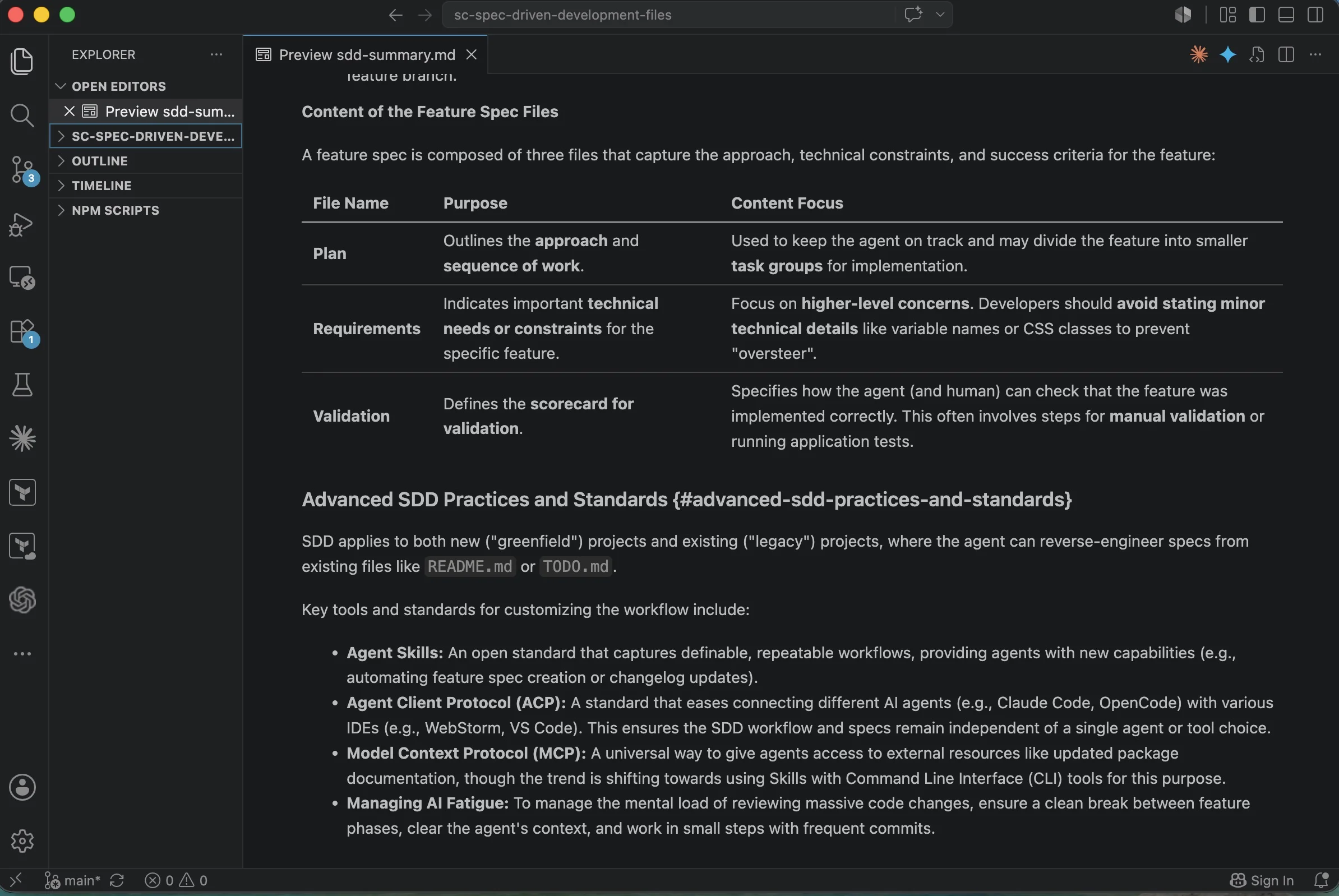The height and width of the screenshot is (896, 1339).
Task: Toggle the secondary side bar
Action: 1315,14
